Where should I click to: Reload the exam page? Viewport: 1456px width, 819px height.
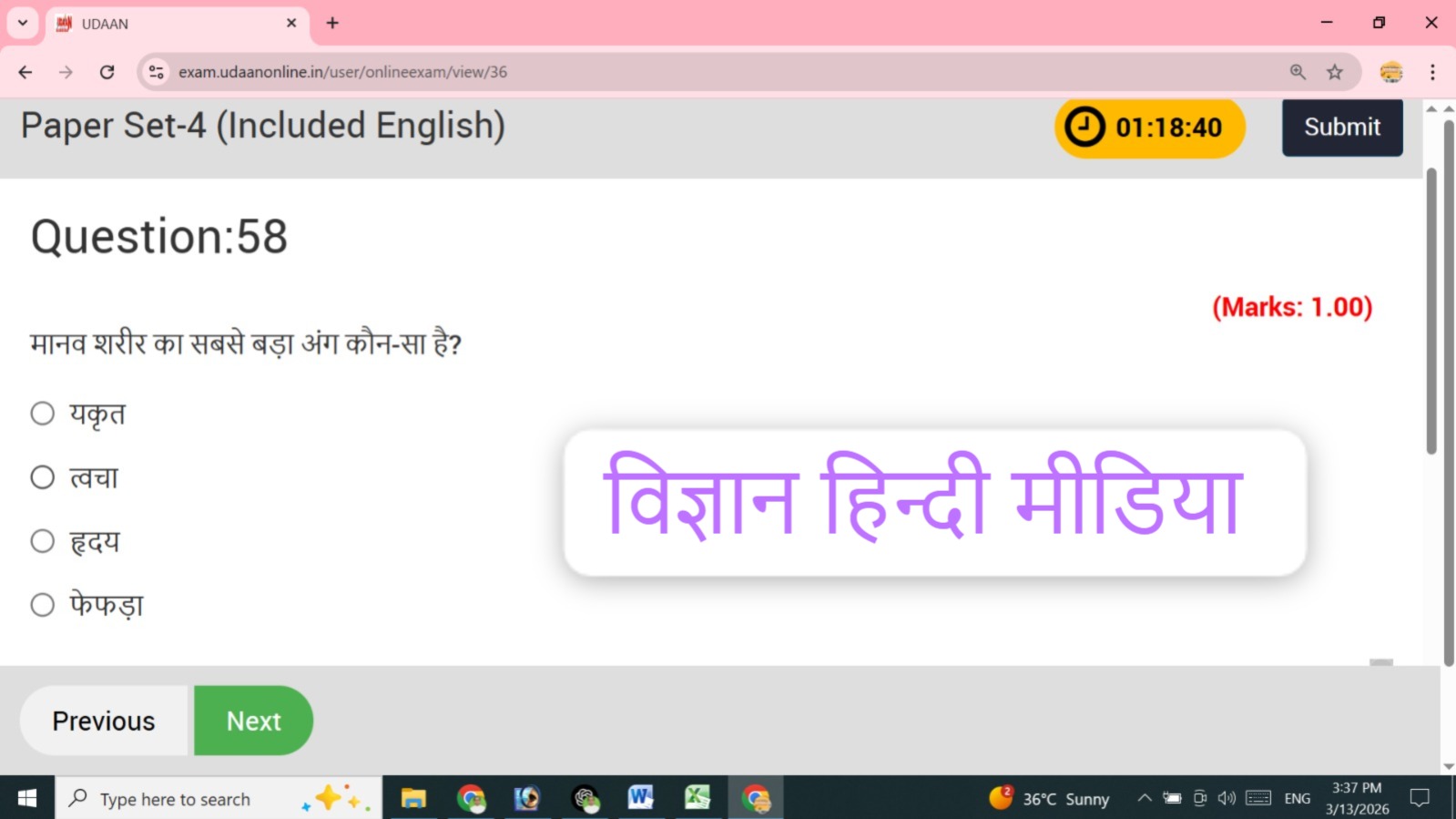click(107, 72)
